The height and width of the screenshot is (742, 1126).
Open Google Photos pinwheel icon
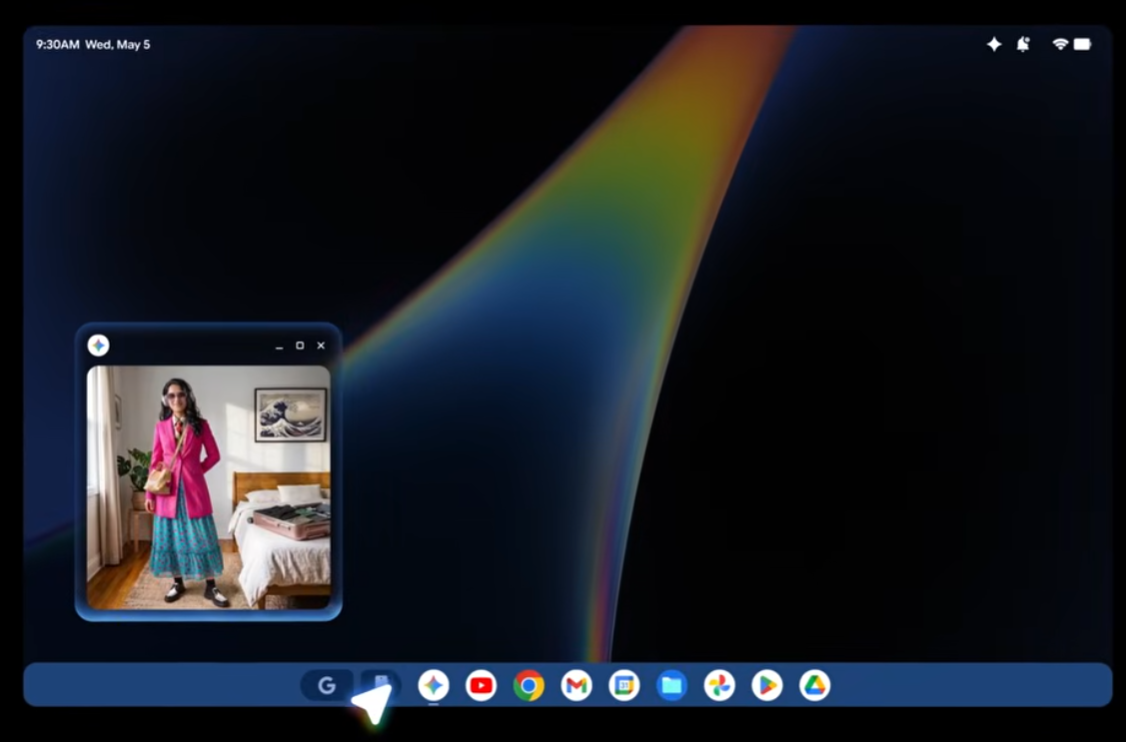point(719,685)
